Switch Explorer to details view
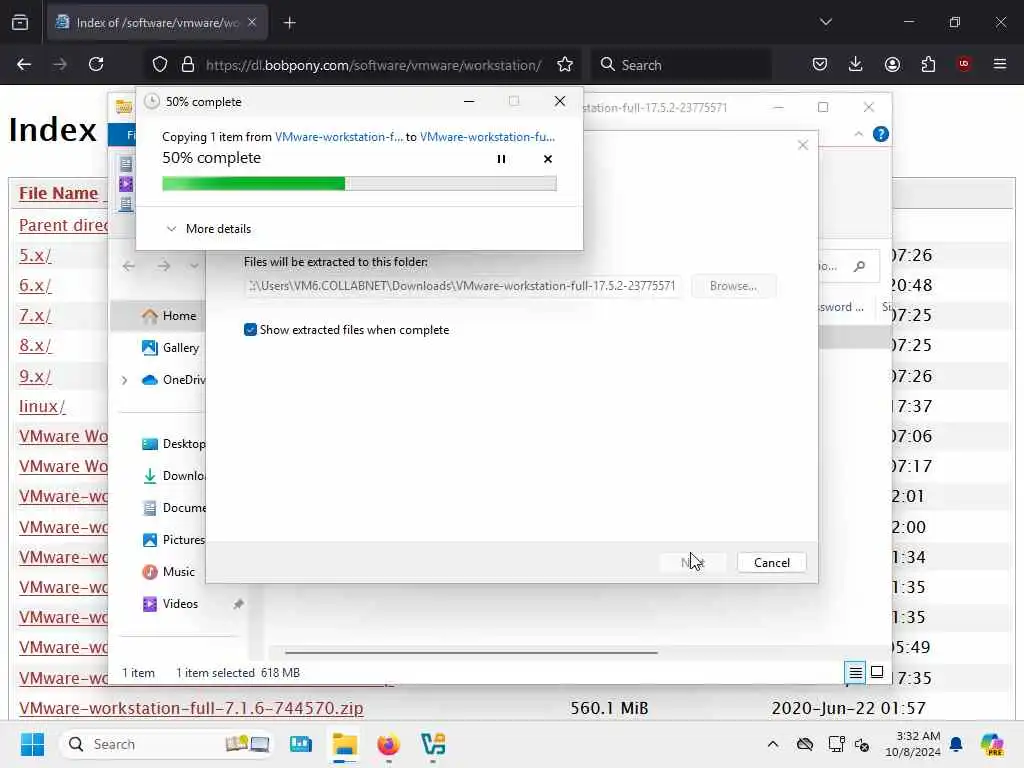 click(855, 672)
